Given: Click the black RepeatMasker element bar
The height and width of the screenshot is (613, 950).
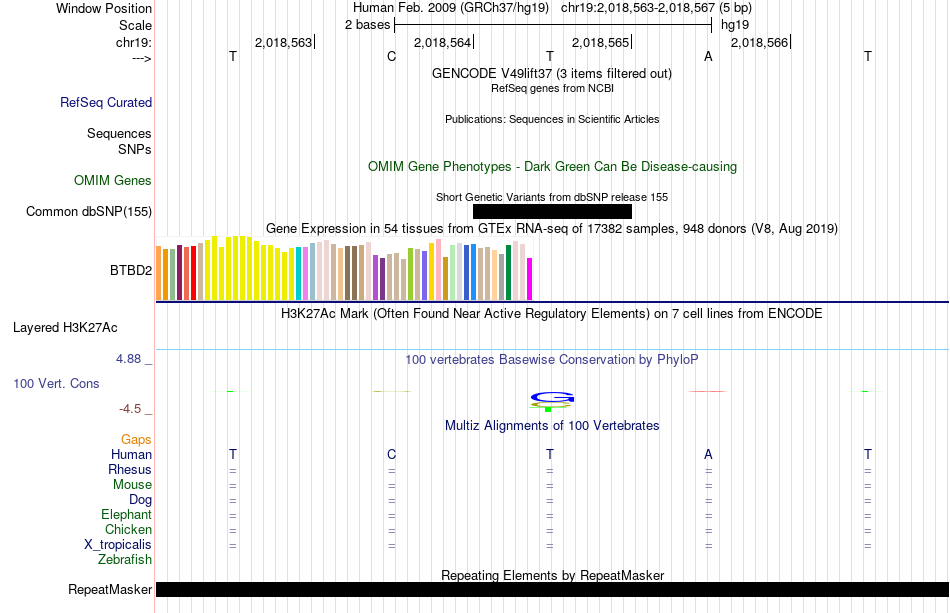Looking at the screenshot, I should (x=552, y=589).
